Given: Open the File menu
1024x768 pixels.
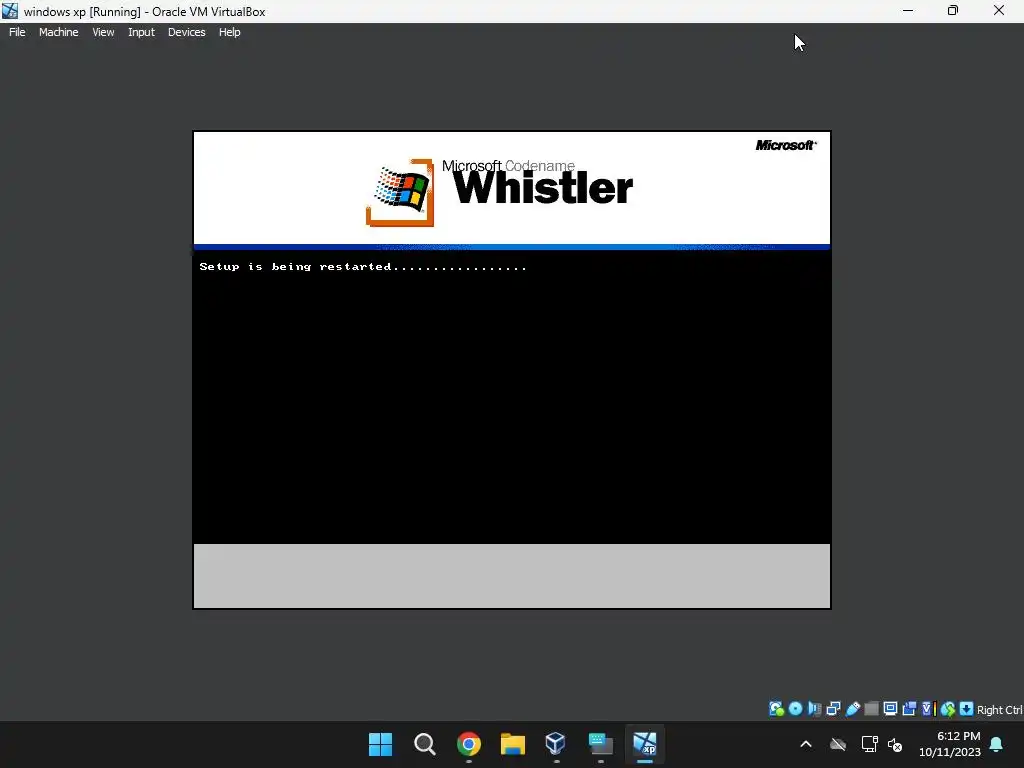Looking at the screenshot, I should pos(17,32).
